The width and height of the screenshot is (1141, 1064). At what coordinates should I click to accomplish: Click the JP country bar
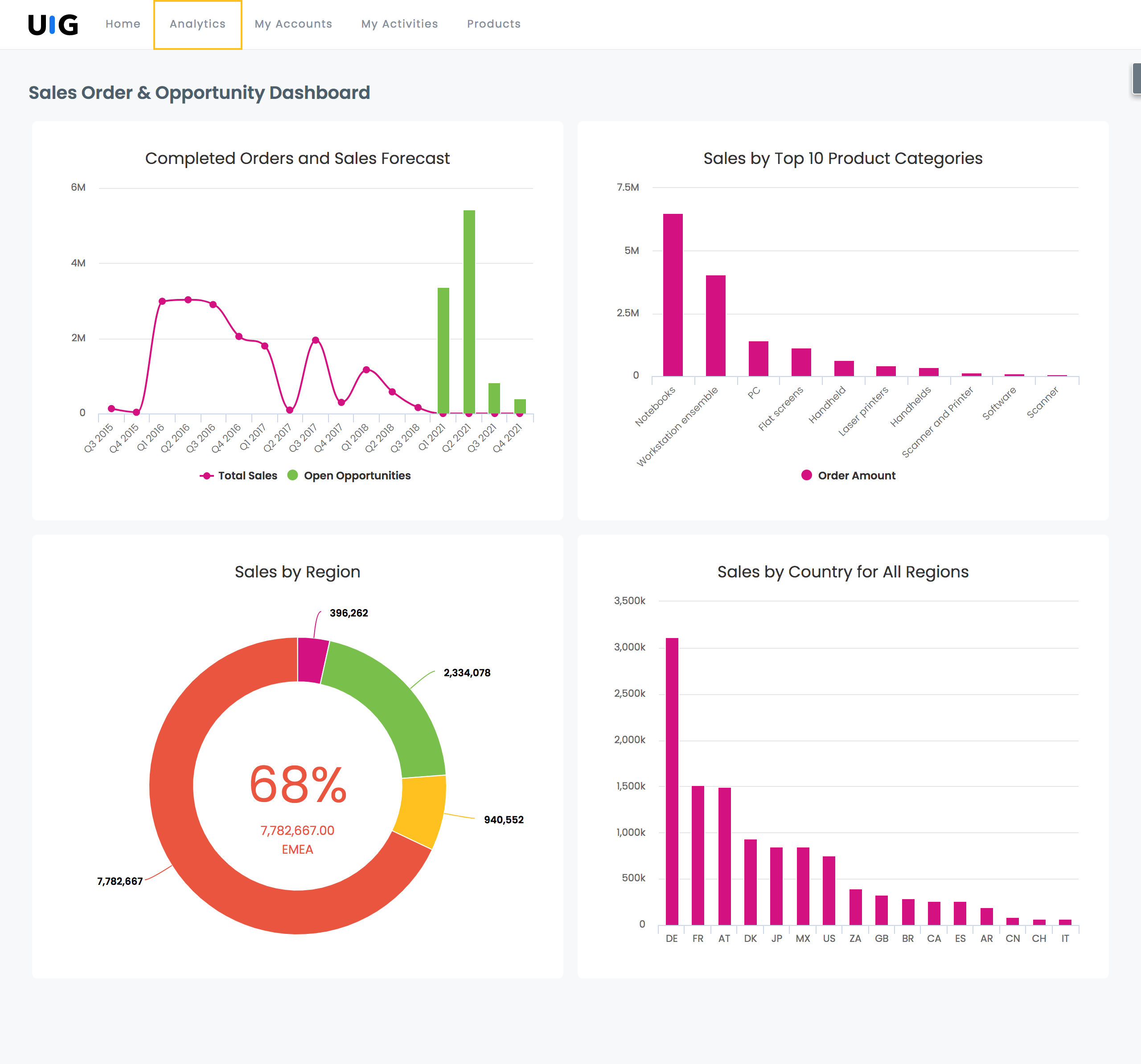pos(776,886)
